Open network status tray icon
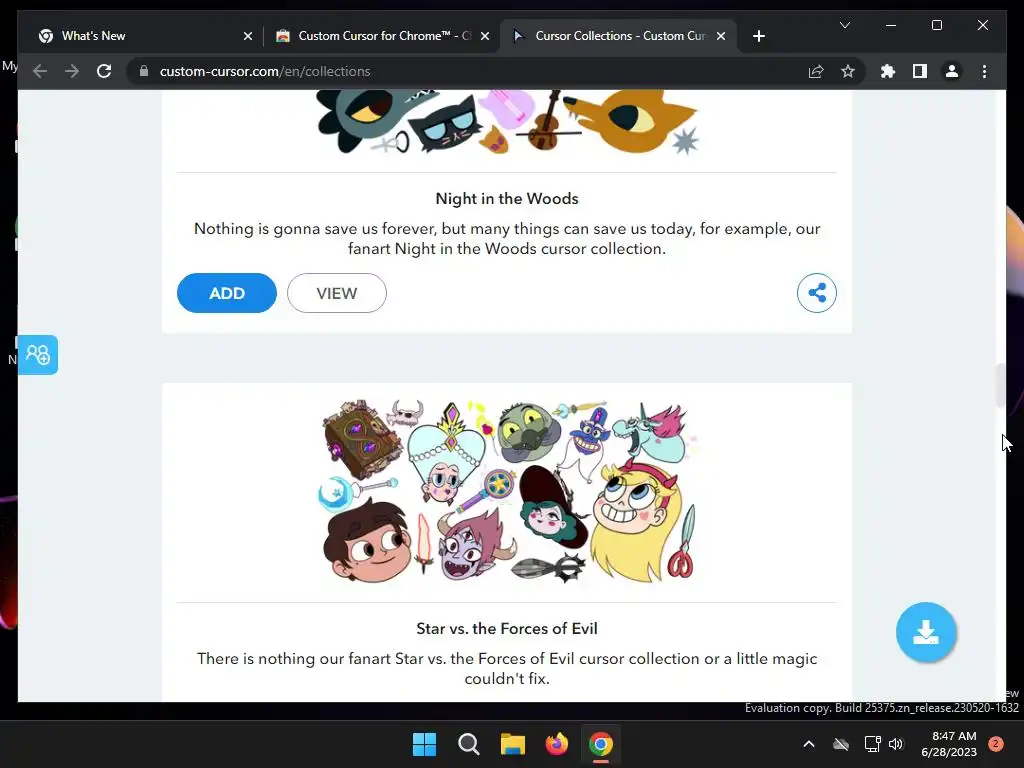Screen dimensions: 1024x768 872,744
